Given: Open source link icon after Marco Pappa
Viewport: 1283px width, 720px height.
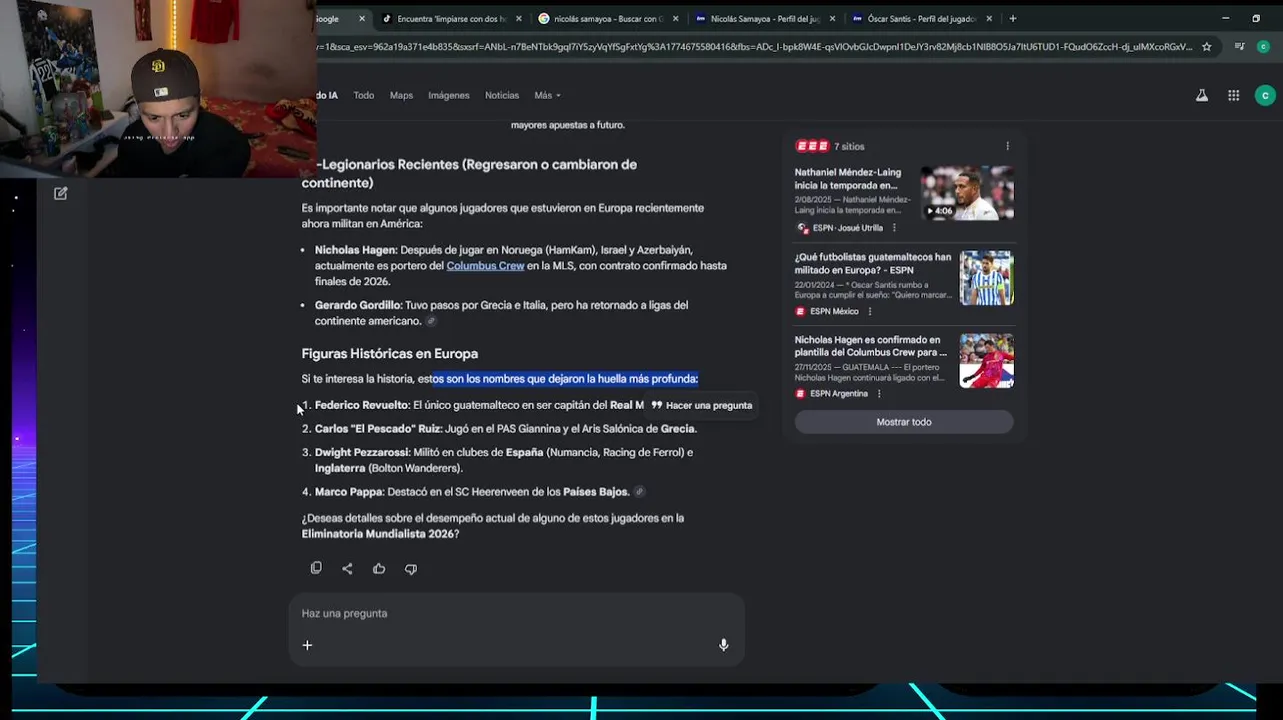Looking at the screenshot, I should coord(639,491).
